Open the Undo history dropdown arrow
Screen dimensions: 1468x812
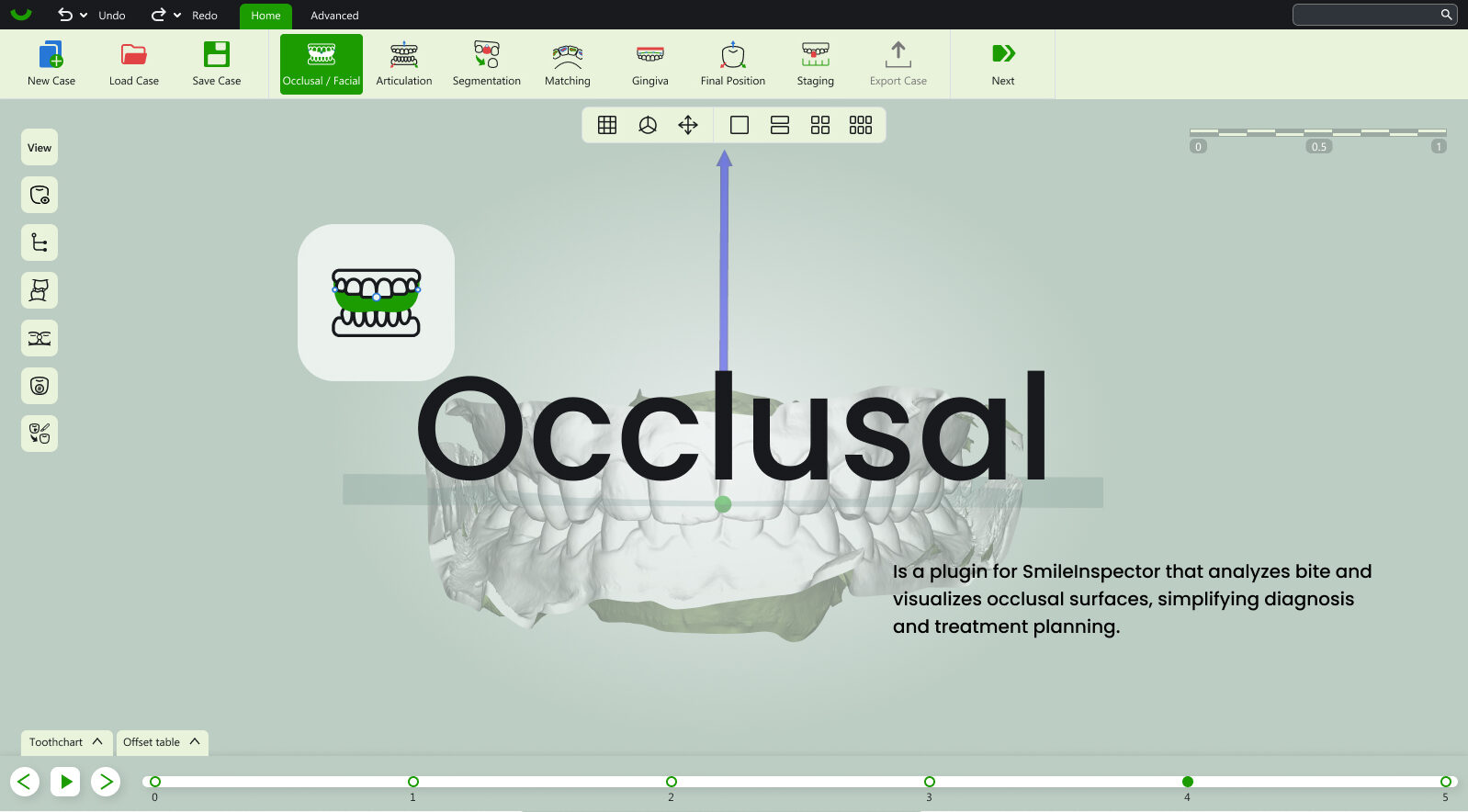(84, 16)
